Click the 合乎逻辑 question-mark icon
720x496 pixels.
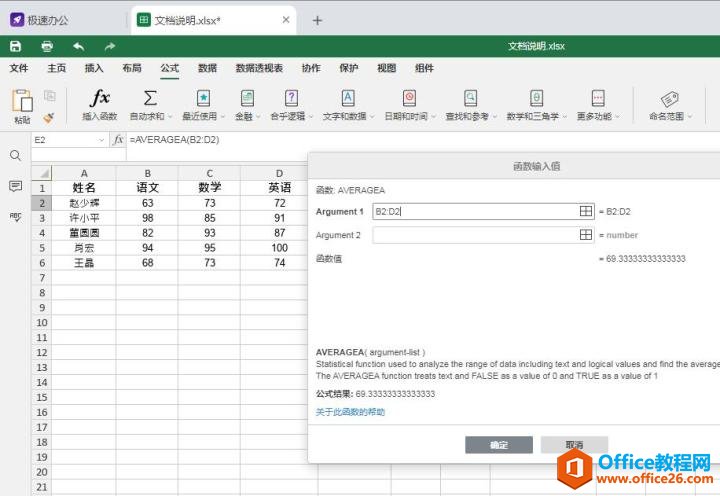(291, 98)
